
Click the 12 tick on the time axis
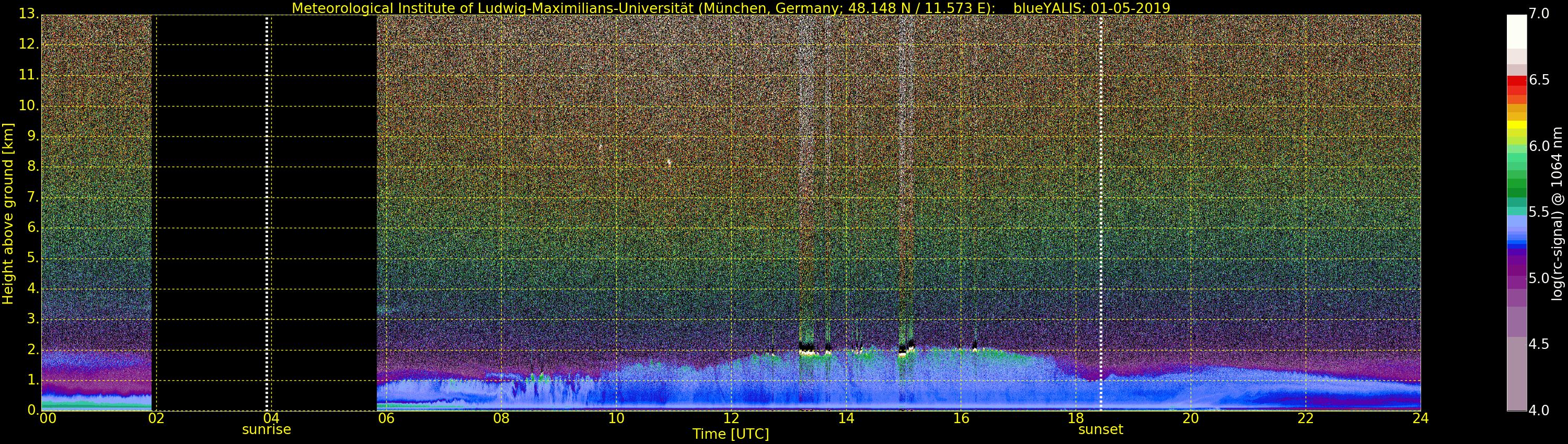coord(731,418)
